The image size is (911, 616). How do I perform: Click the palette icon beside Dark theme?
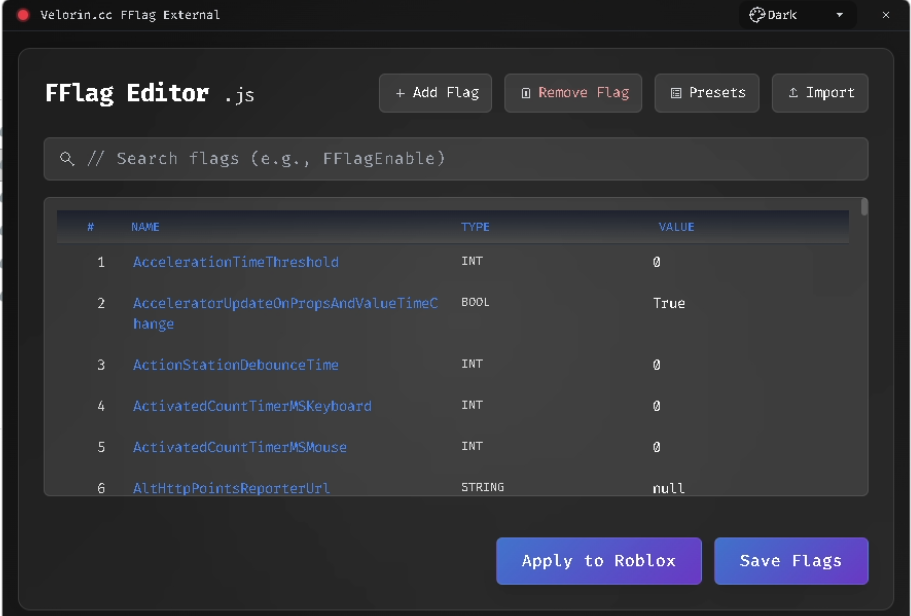tap(756, 15)
